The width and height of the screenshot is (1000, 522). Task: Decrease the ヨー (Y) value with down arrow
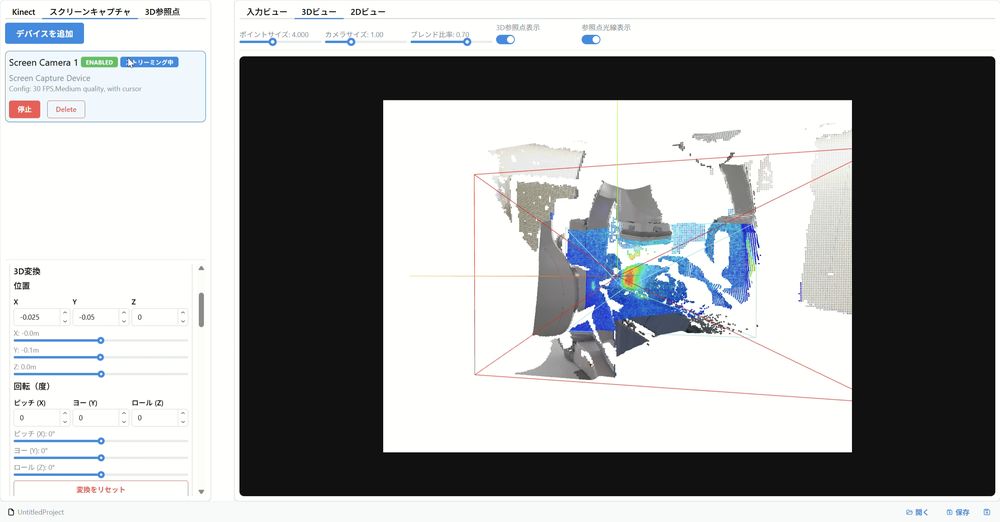[x=124, y=421]
